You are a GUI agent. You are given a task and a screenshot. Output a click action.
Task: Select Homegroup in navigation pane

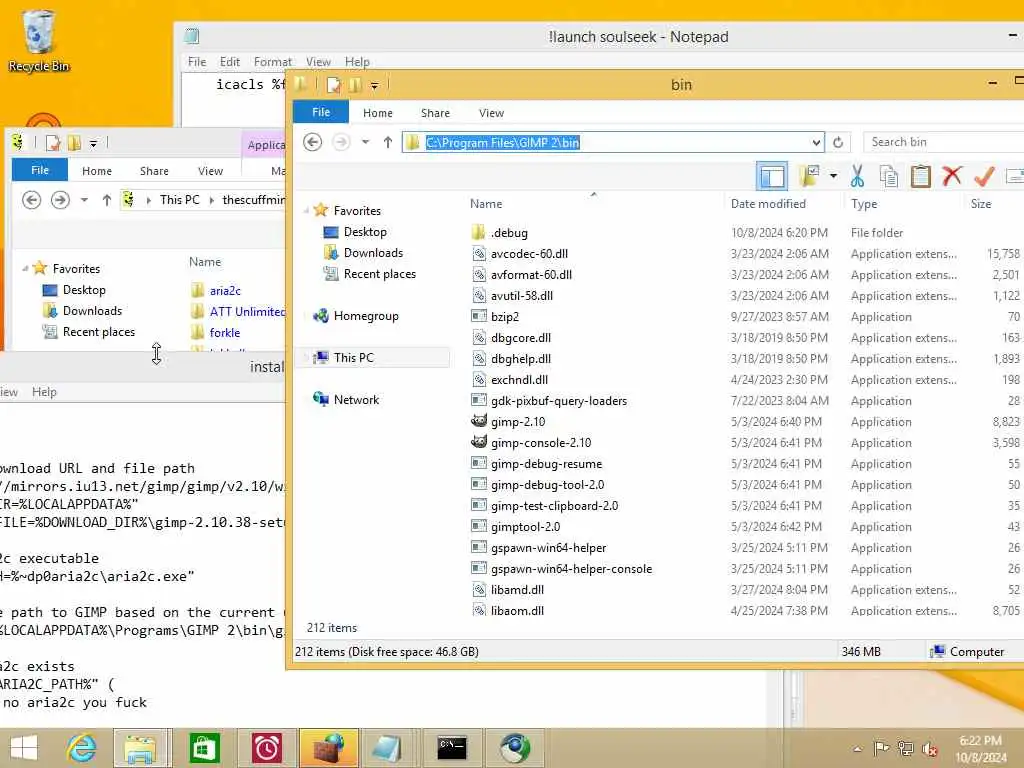click(x=366, y=316)
